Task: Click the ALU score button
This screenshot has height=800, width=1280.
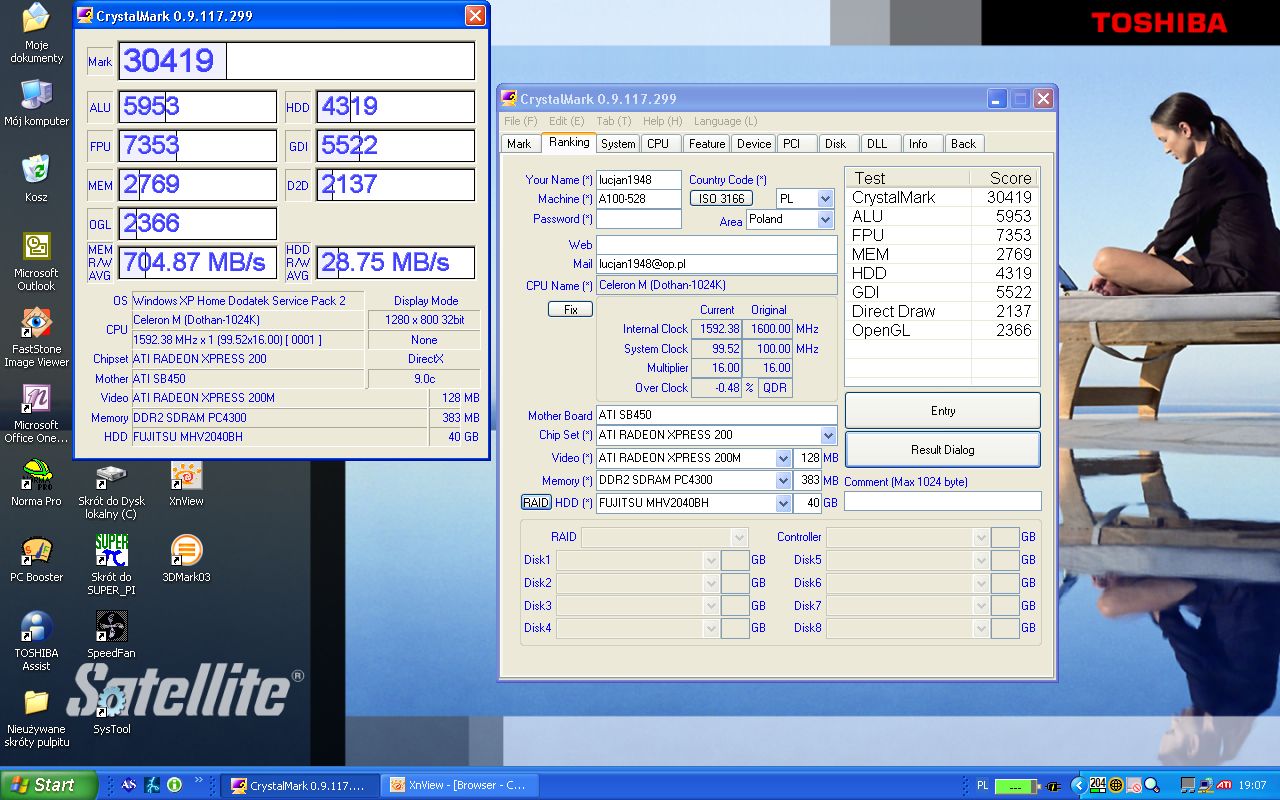Action: point(100,108)
